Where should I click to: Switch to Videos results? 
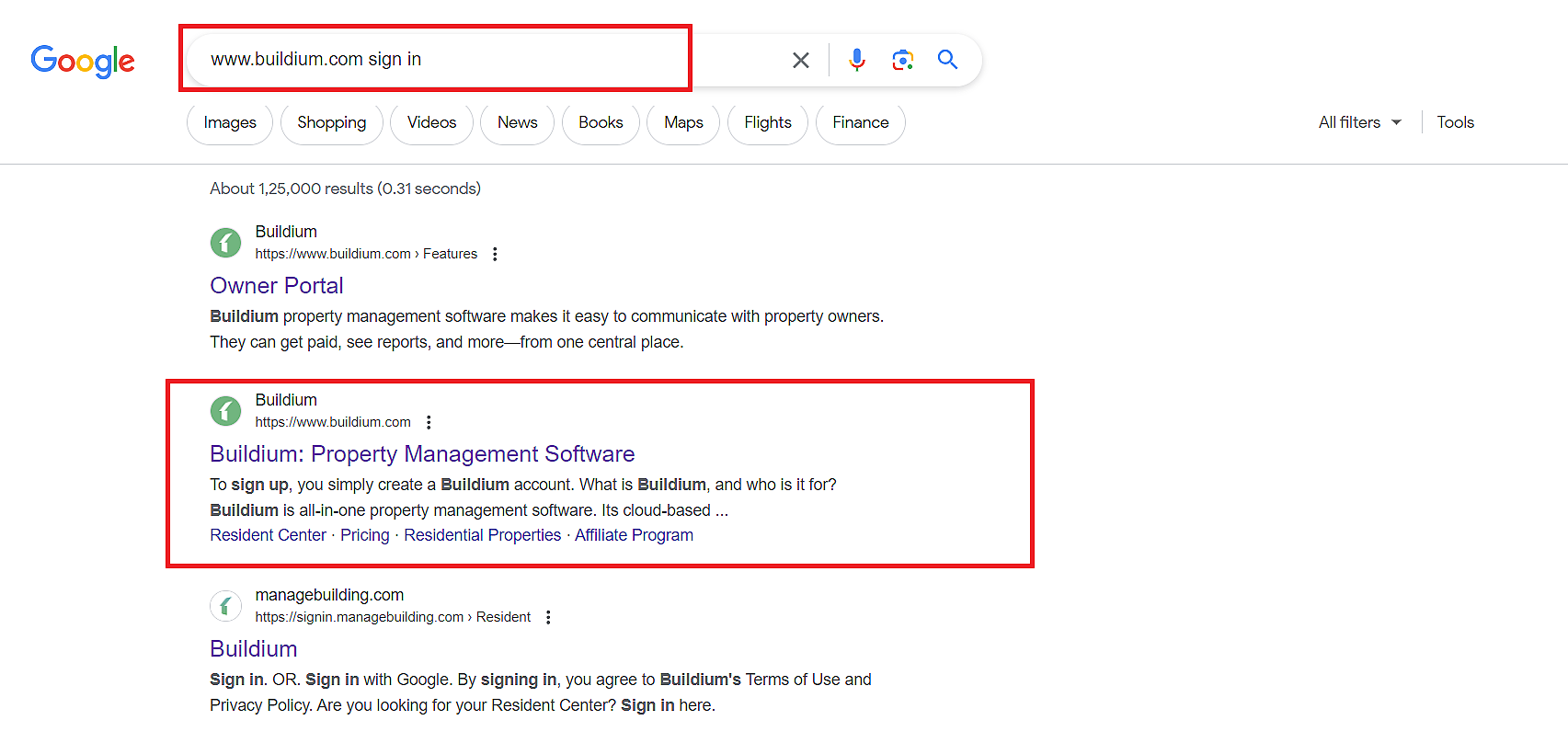(x=431, y=122)
